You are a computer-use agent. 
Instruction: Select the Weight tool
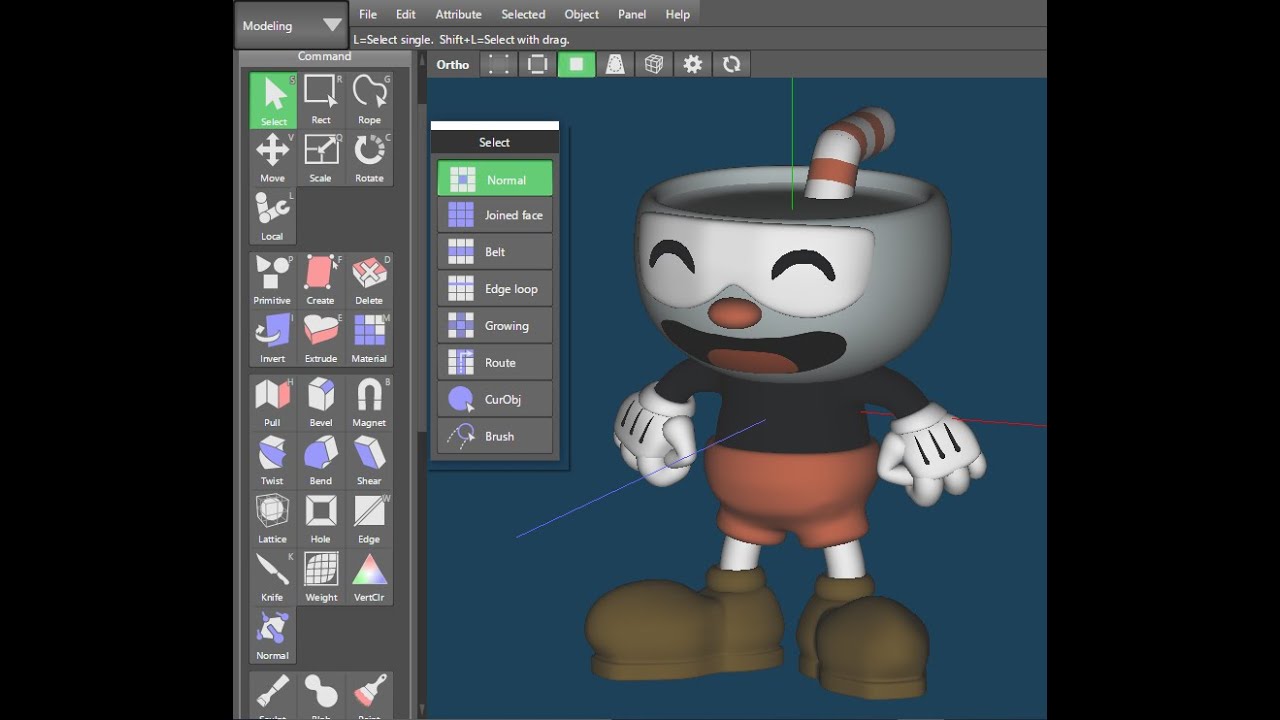[321, 577]
